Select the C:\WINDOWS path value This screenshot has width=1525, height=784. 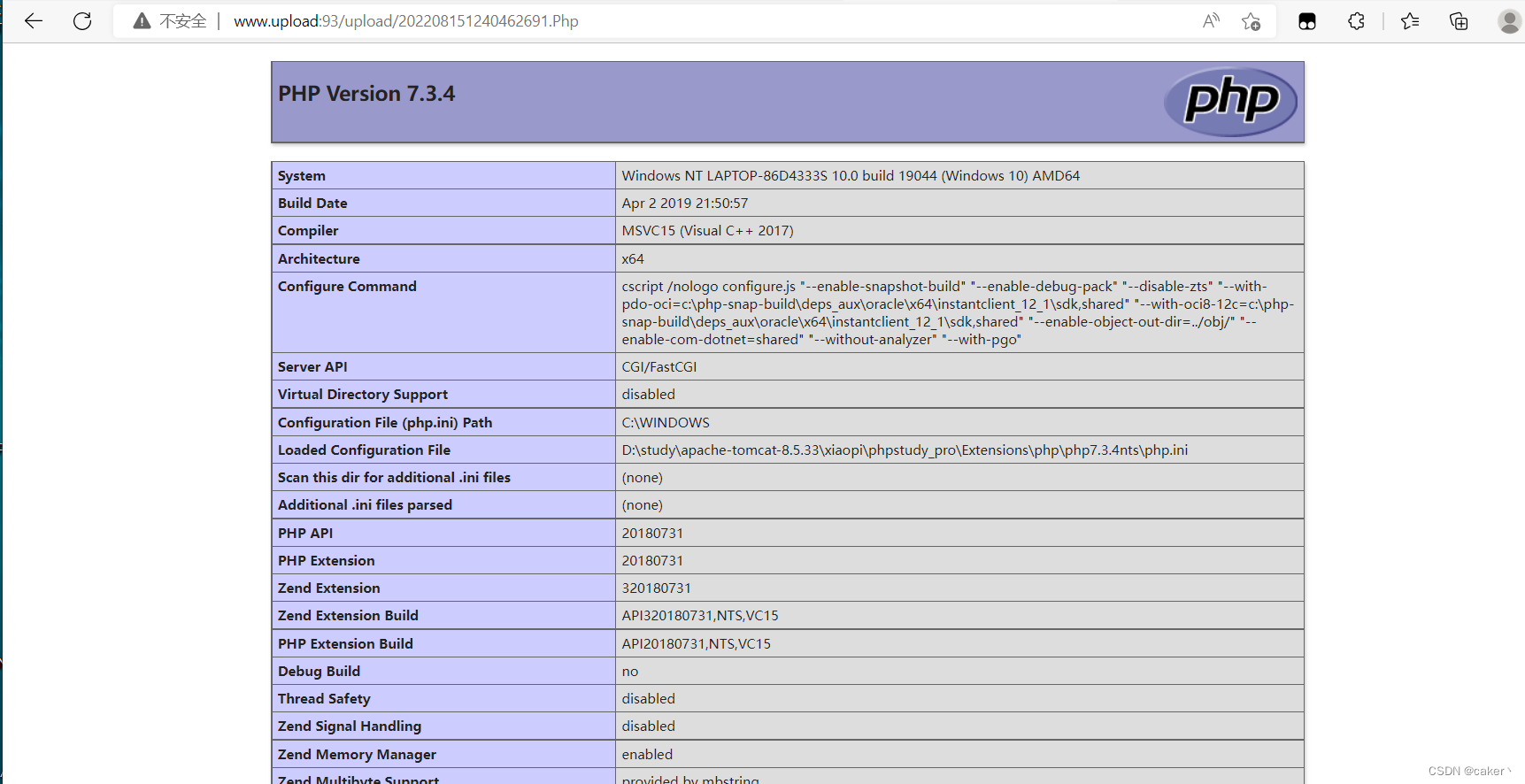tap(666, 423)
